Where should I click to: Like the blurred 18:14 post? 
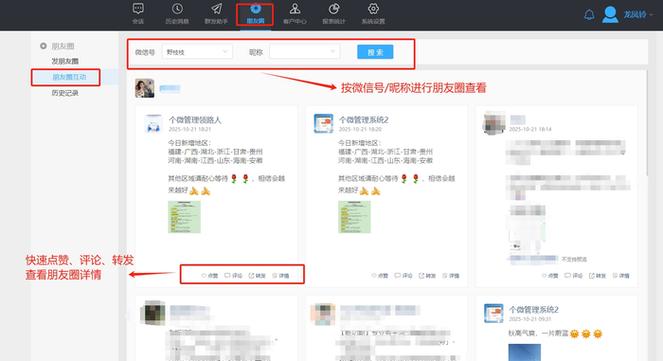click(550, 276)
